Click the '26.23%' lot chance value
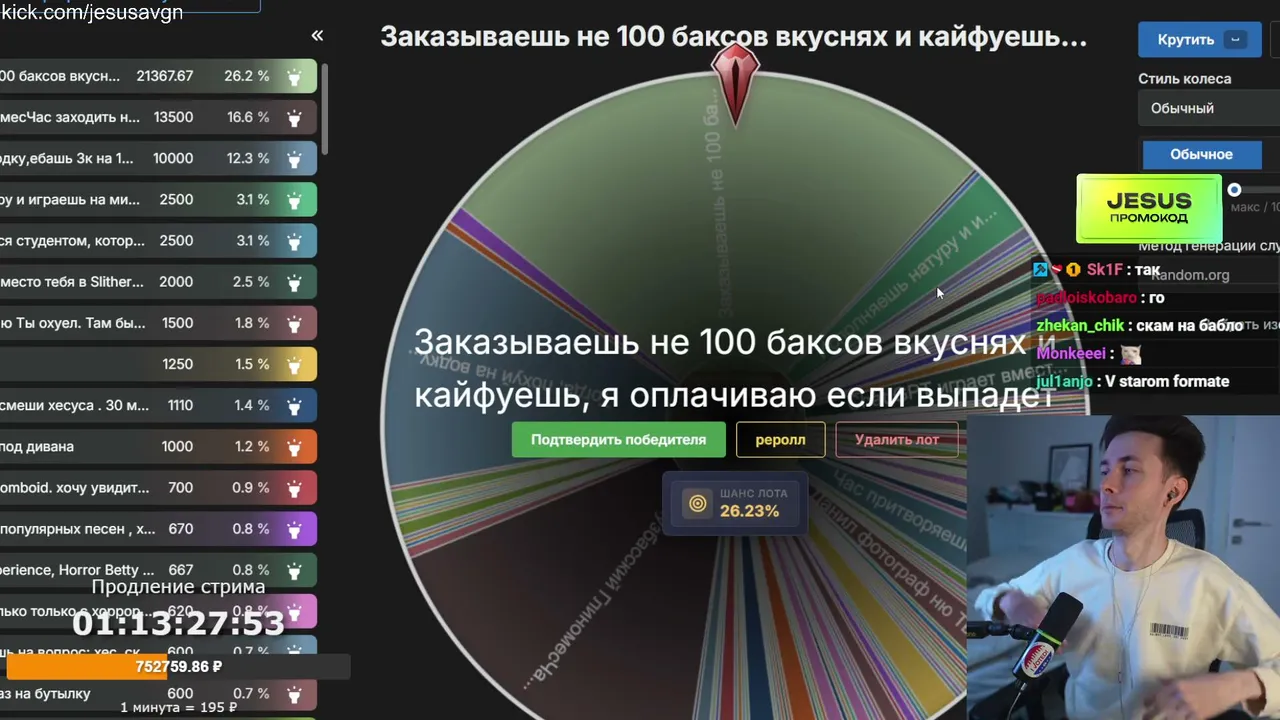Viewport: 1280px width, 720px height. 749,511
